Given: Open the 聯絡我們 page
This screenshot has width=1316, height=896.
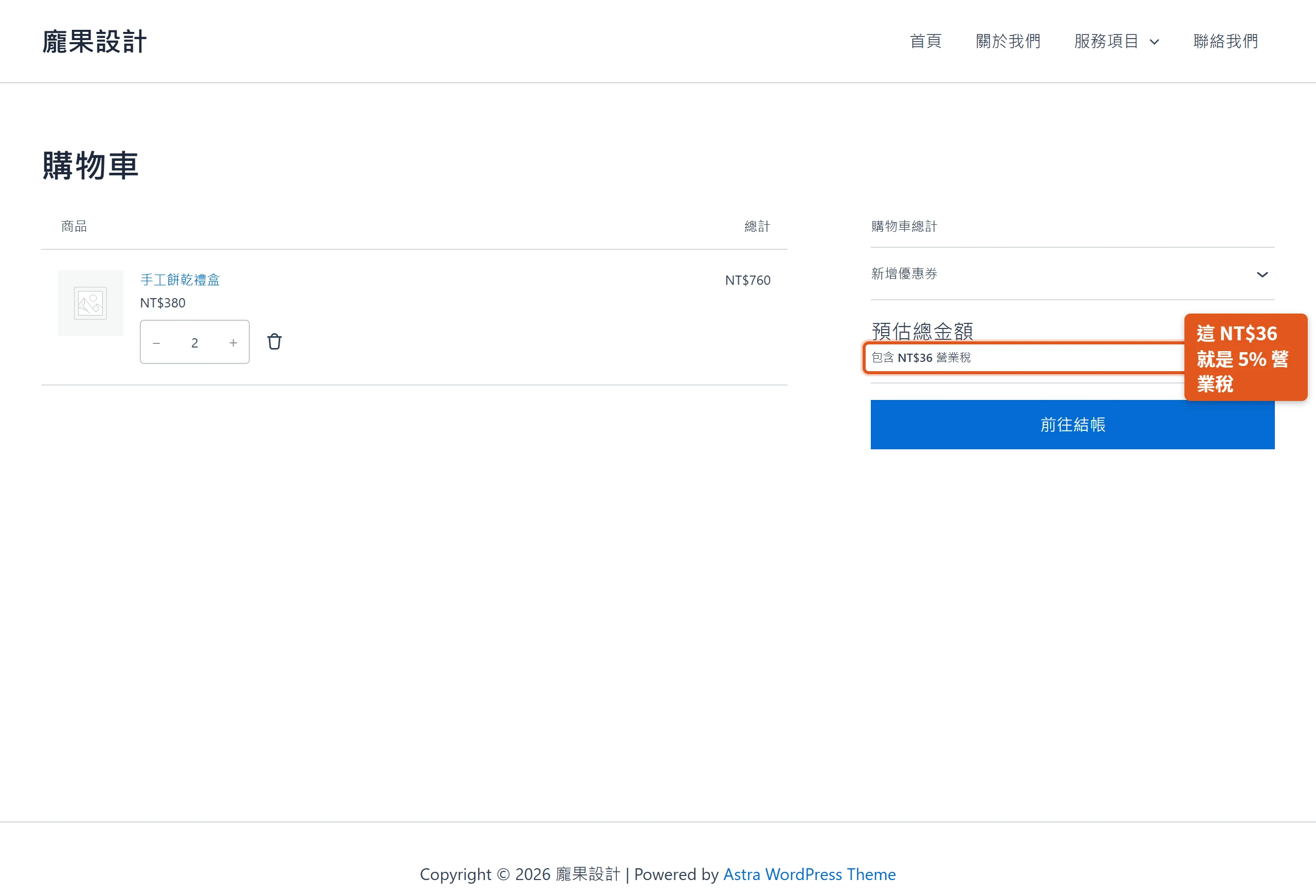Looking at the screenshot, I should 1226,41.
